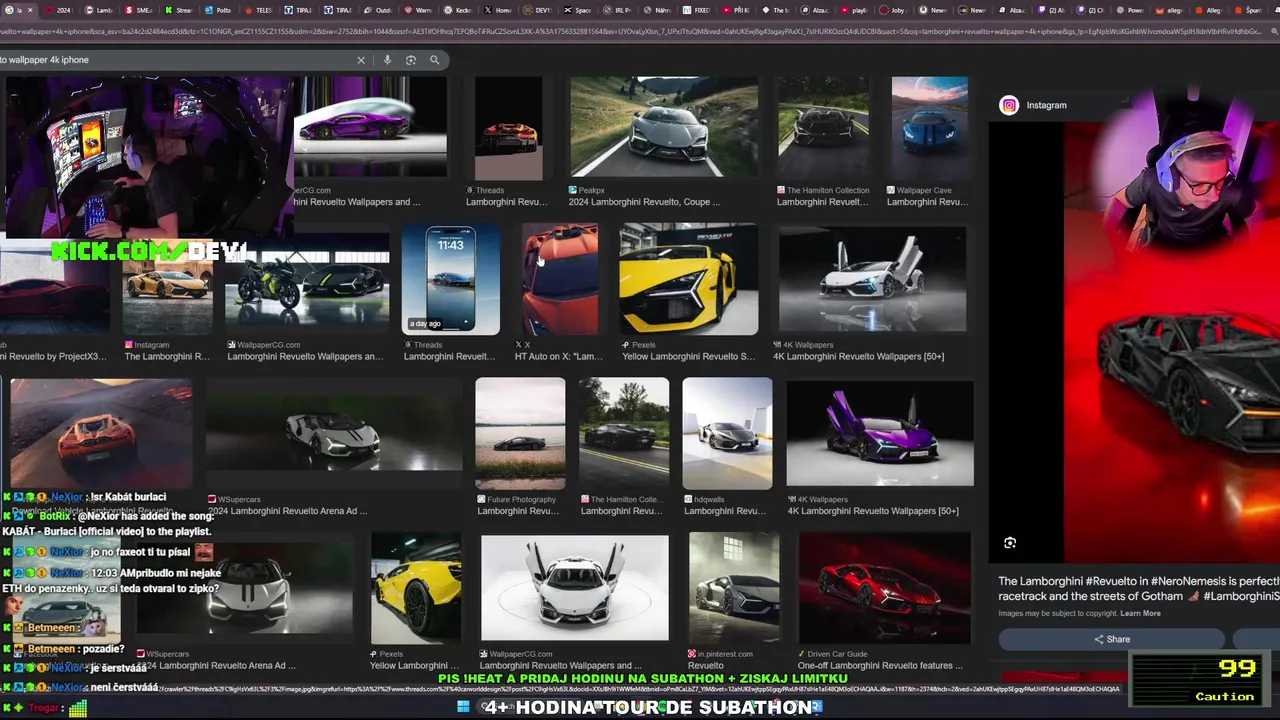Viewport: 1280px width, 720px height.
Task: Start voice search with the microphone icon
Action: 387,60
